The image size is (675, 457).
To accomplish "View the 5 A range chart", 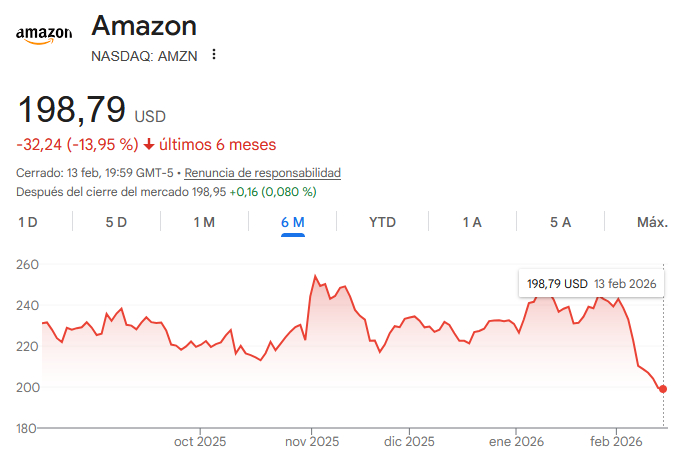I will (560, 222).
